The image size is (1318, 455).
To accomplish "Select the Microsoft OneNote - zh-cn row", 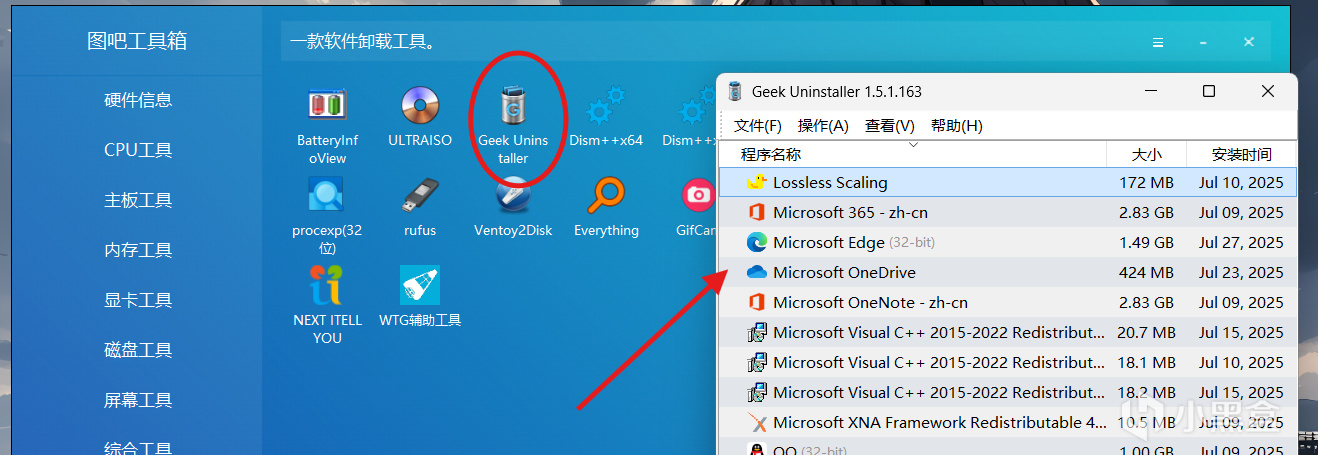I will (x=1008, y=302).
